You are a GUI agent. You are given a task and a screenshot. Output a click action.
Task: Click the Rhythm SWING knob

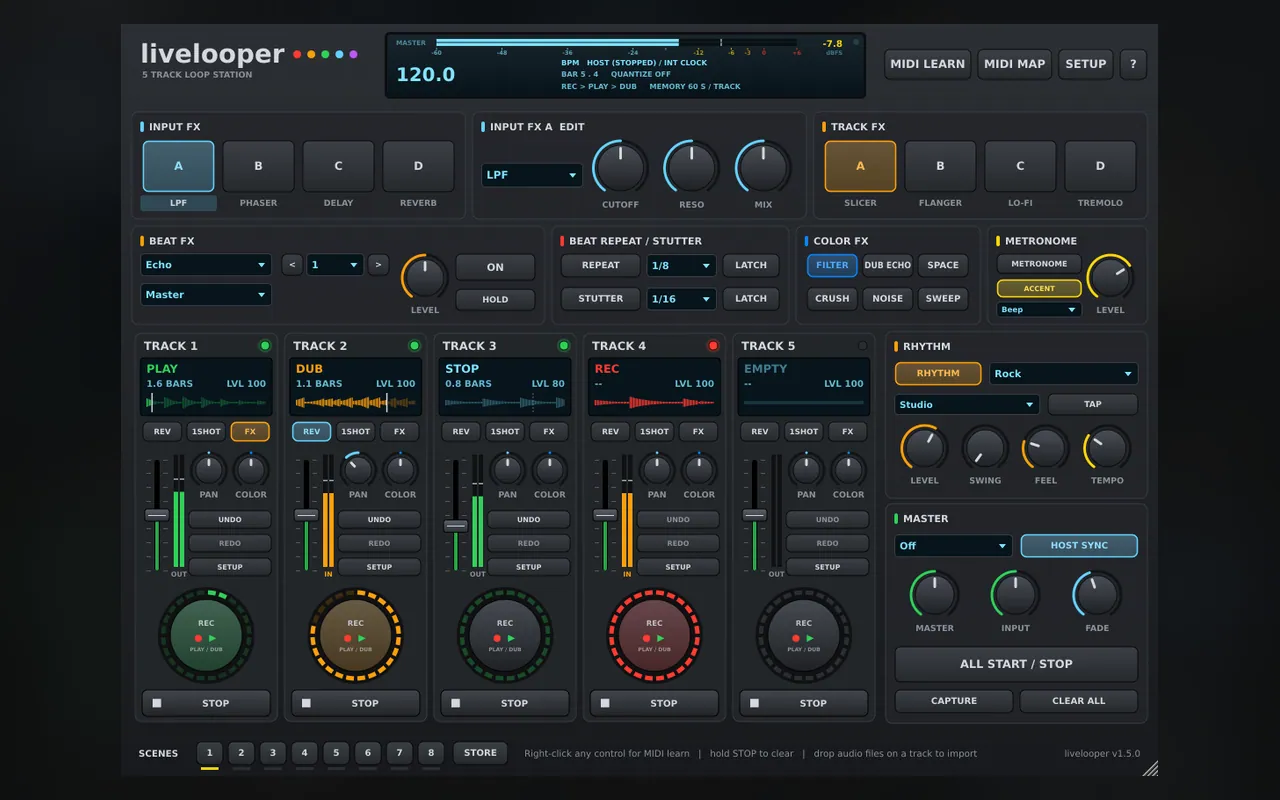pyautogui.click(x=985, y=448)
